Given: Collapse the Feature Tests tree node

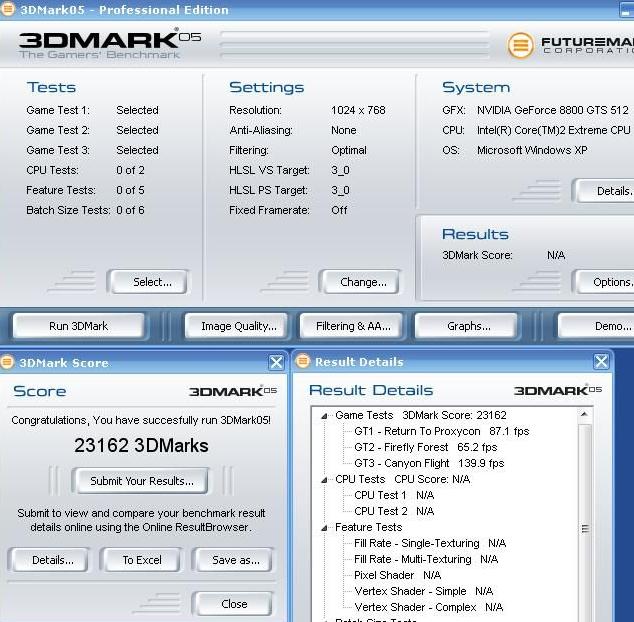Looking at the screenshot, I should click(324, 528).
